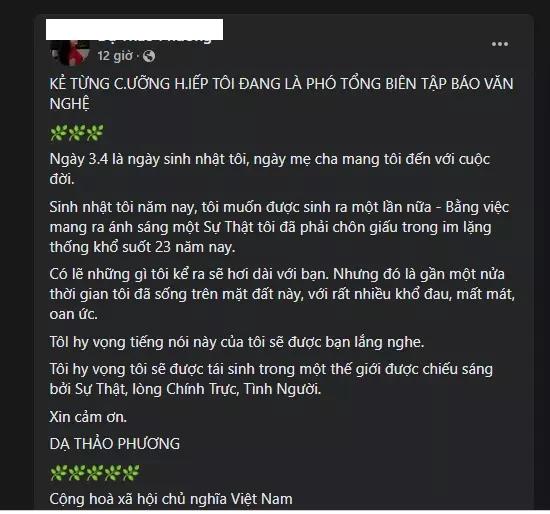Viewport: 550px width, 514px height.
Task: Click the signature "DẠ THẢO PHƯƠNG"
Action: (x=115, y=444)
